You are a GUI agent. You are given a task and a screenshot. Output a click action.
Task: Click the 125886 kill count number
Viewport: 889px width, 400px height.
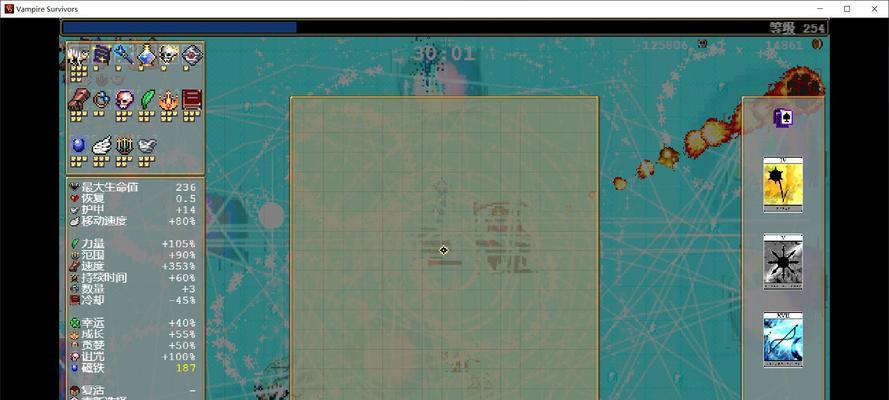(664, 45)
